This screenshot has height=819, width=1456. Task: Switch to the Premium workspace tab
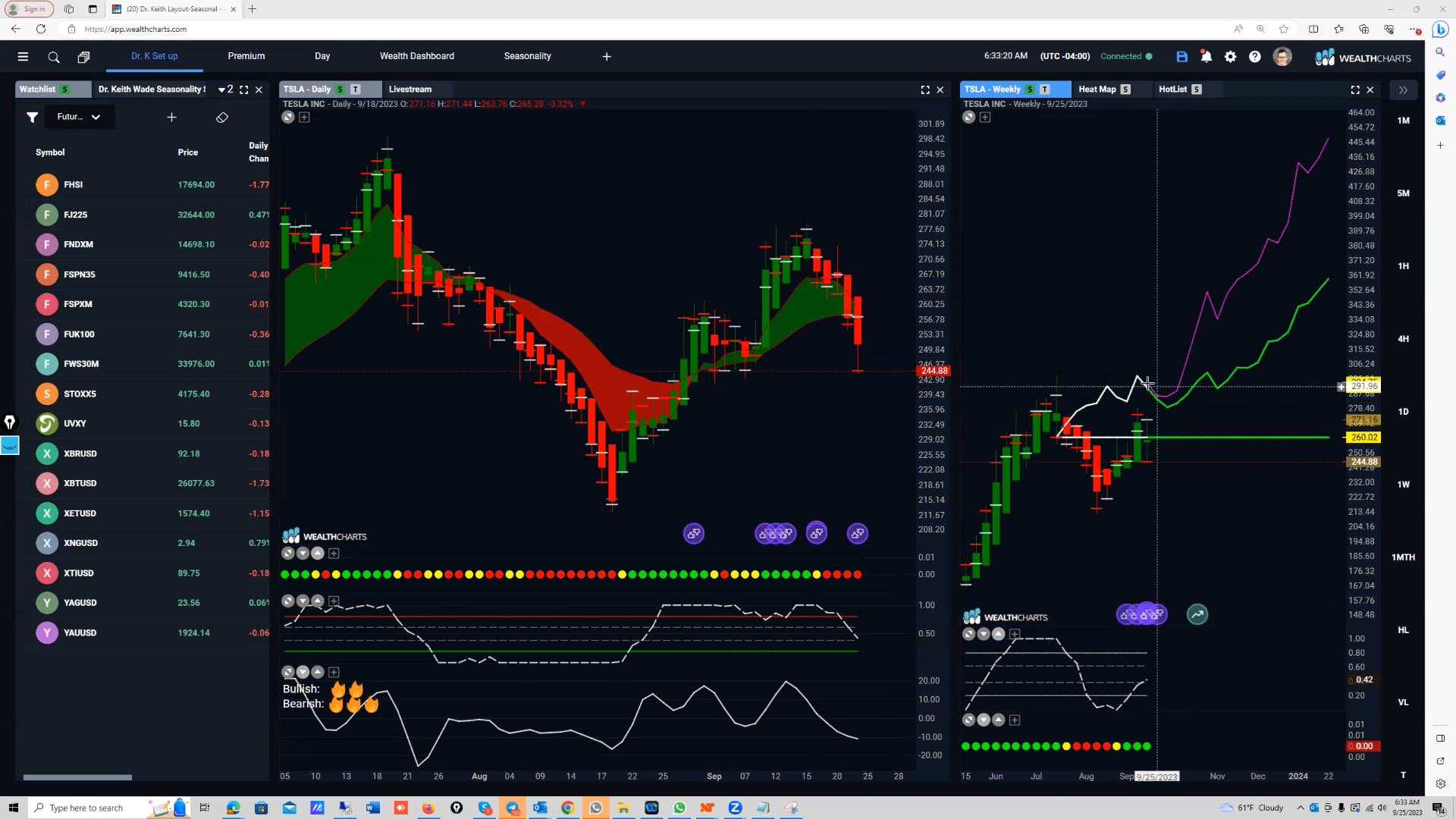(x=246, y=56)
